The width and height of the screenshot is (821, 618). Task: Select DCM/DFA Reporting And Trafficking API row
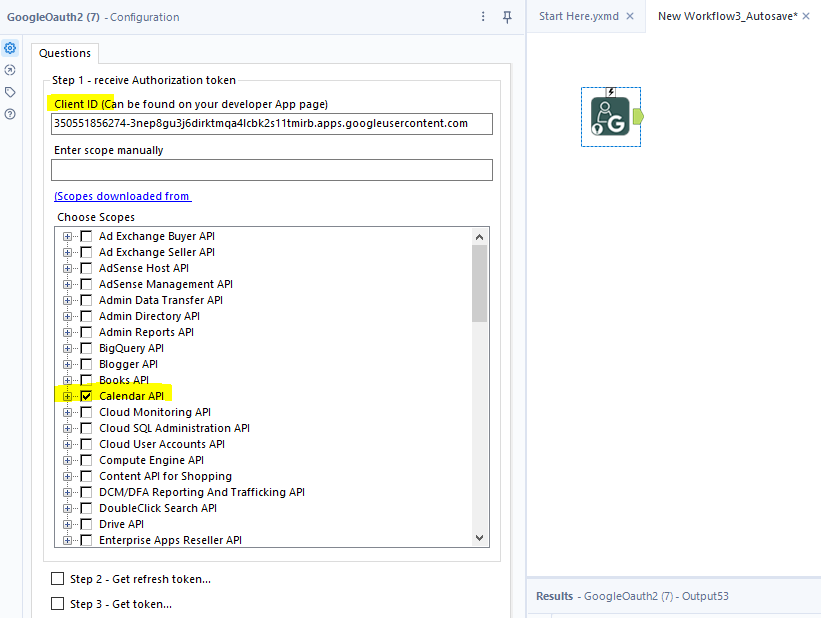tap(202, 492)
